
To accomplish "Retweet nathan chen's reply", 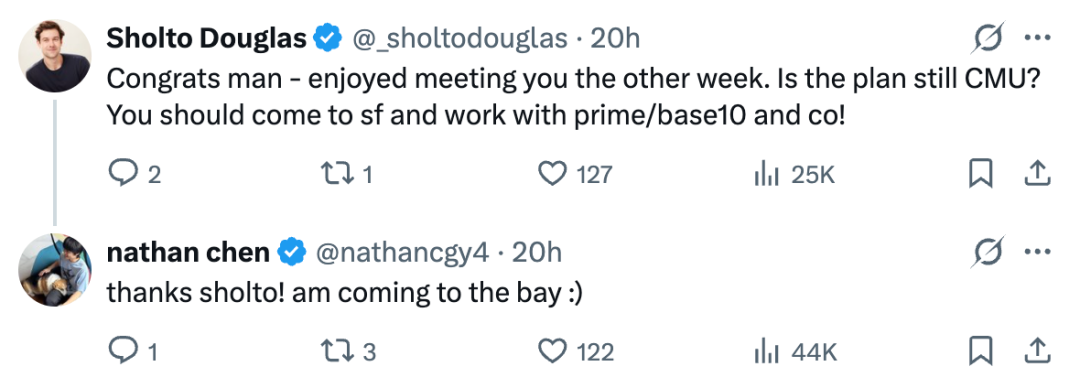I will (337, 352).
